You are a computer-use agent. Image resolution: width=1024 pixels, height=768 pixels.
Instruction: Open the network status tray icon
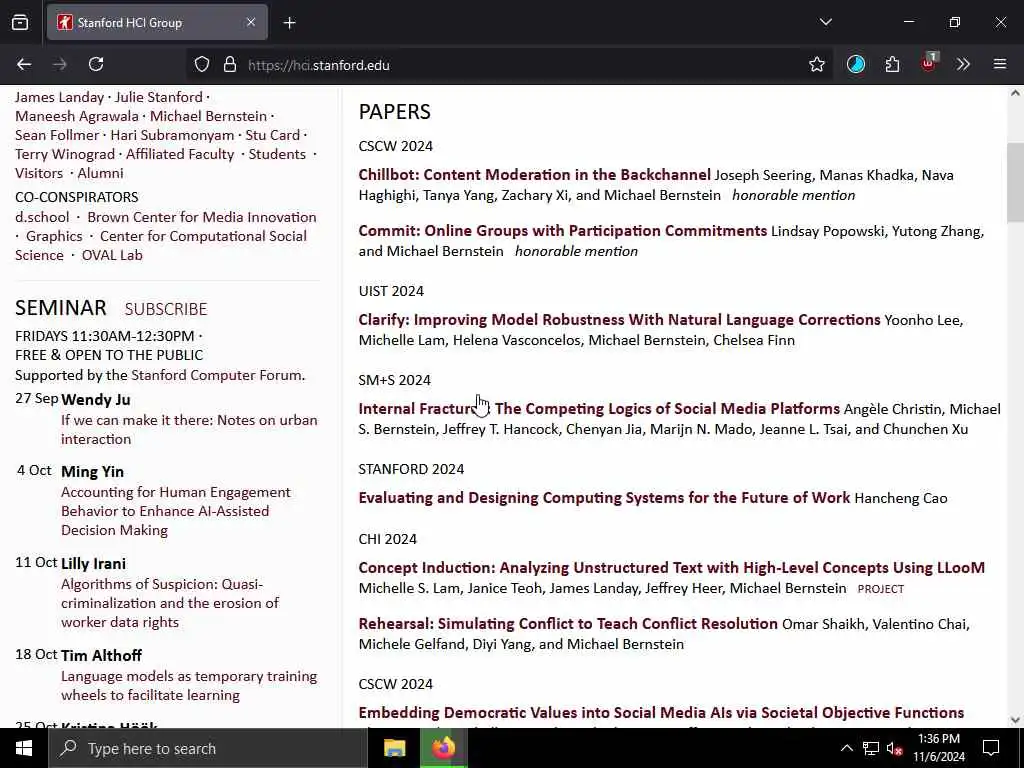coord(871,748)
